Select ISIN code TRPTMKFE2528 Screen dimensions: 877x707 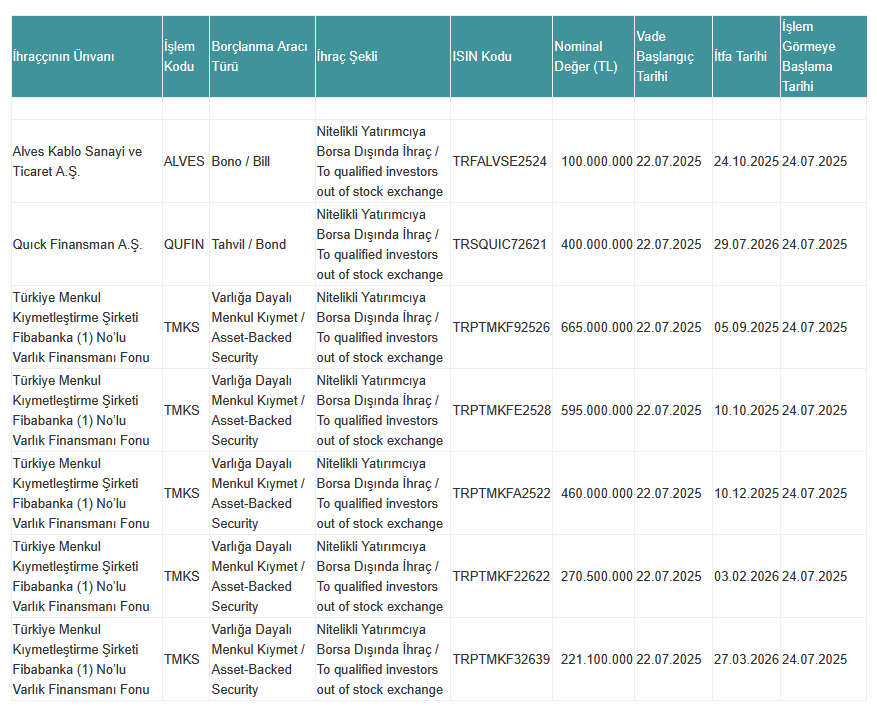(x=502, y=411)
